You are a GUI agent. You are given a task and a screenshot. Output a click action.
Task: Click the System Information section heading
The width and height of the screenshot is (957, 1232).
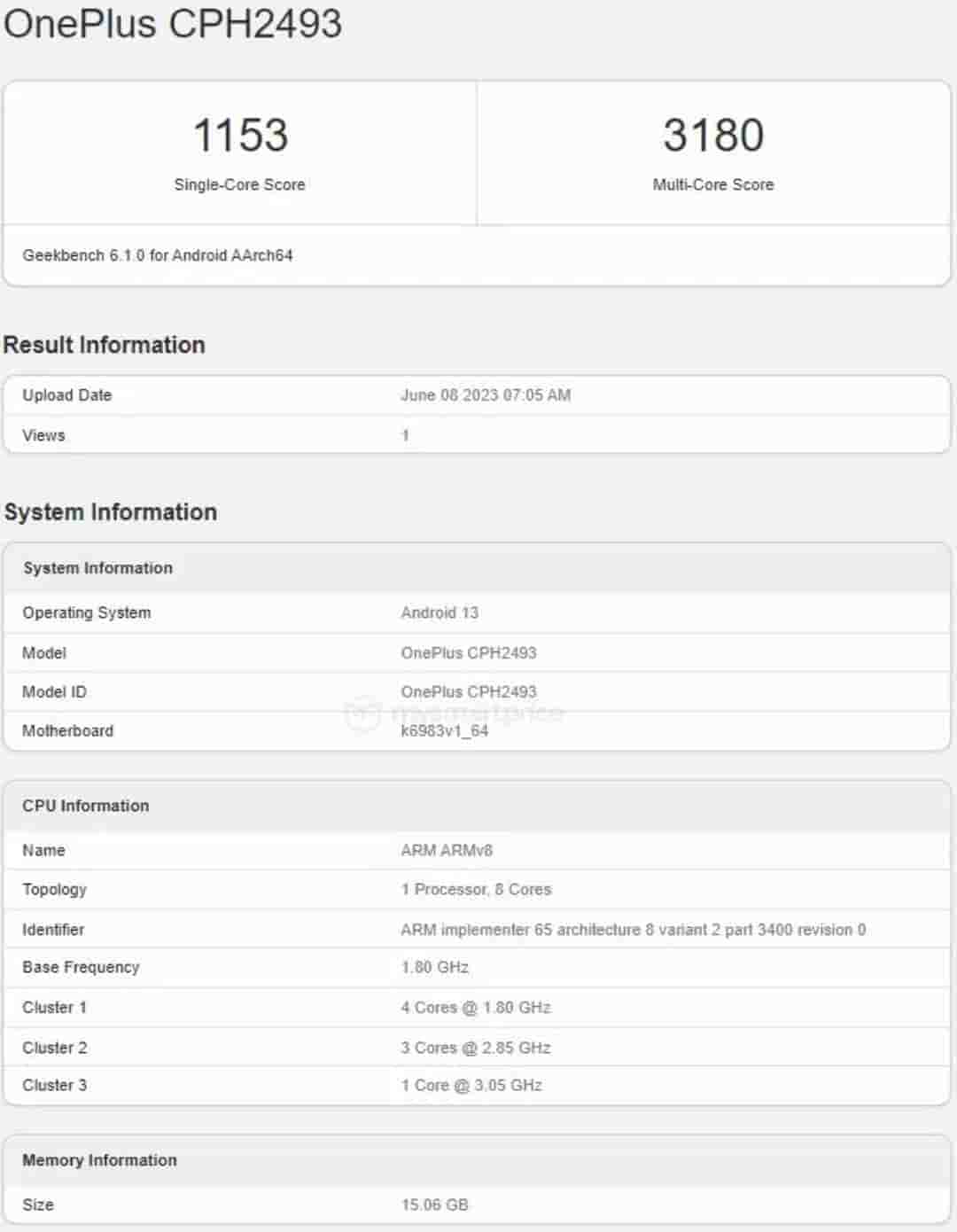tap(111, 511)
